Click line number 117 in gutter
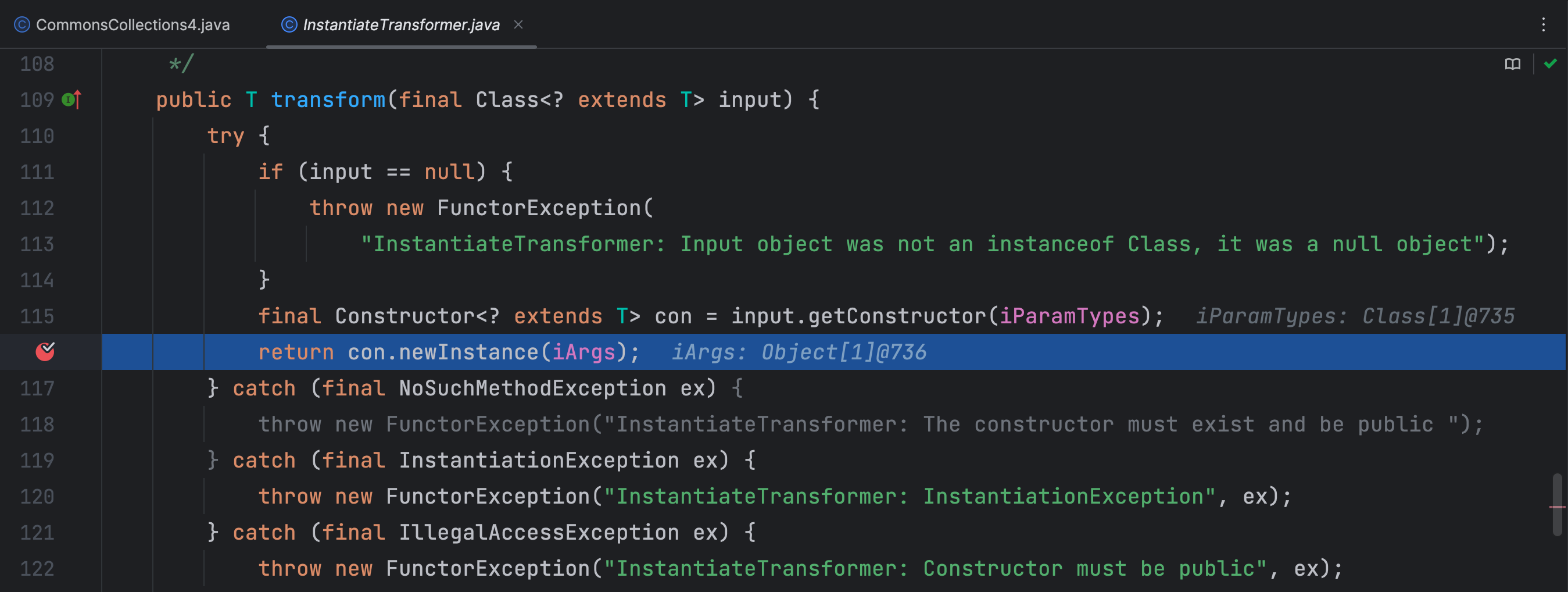This screenshot has width=1568, height=592. pos(37,388)
